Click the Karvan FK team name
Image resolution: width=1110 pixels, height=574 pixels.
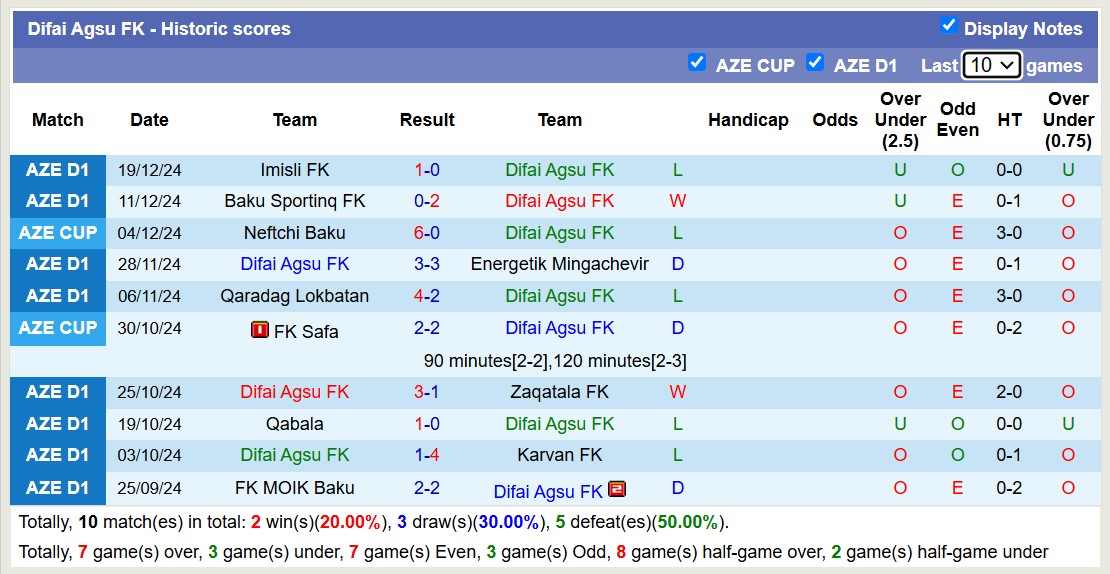point(560,455)
